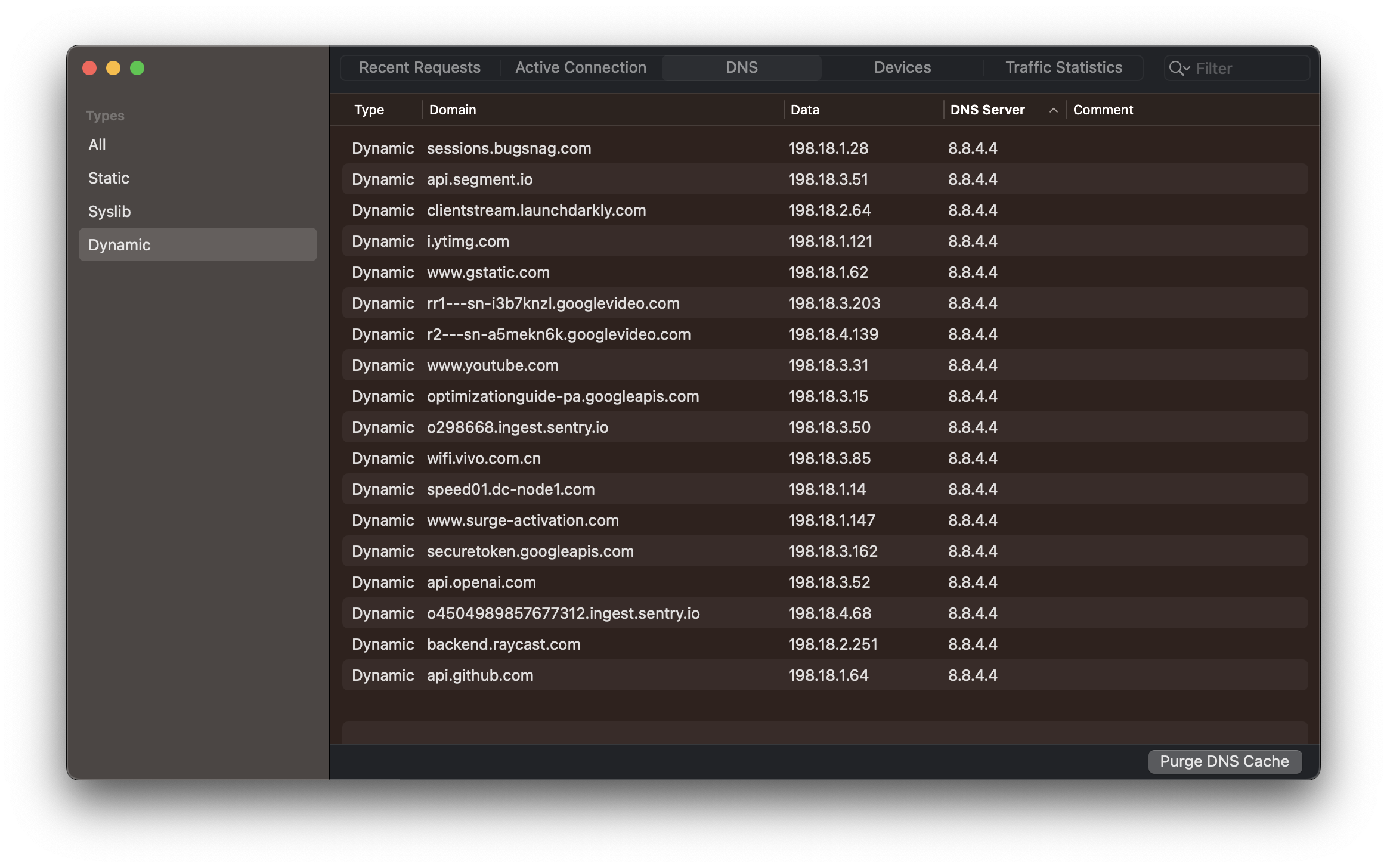Open the Active Connection tab

tap(580, 67)
